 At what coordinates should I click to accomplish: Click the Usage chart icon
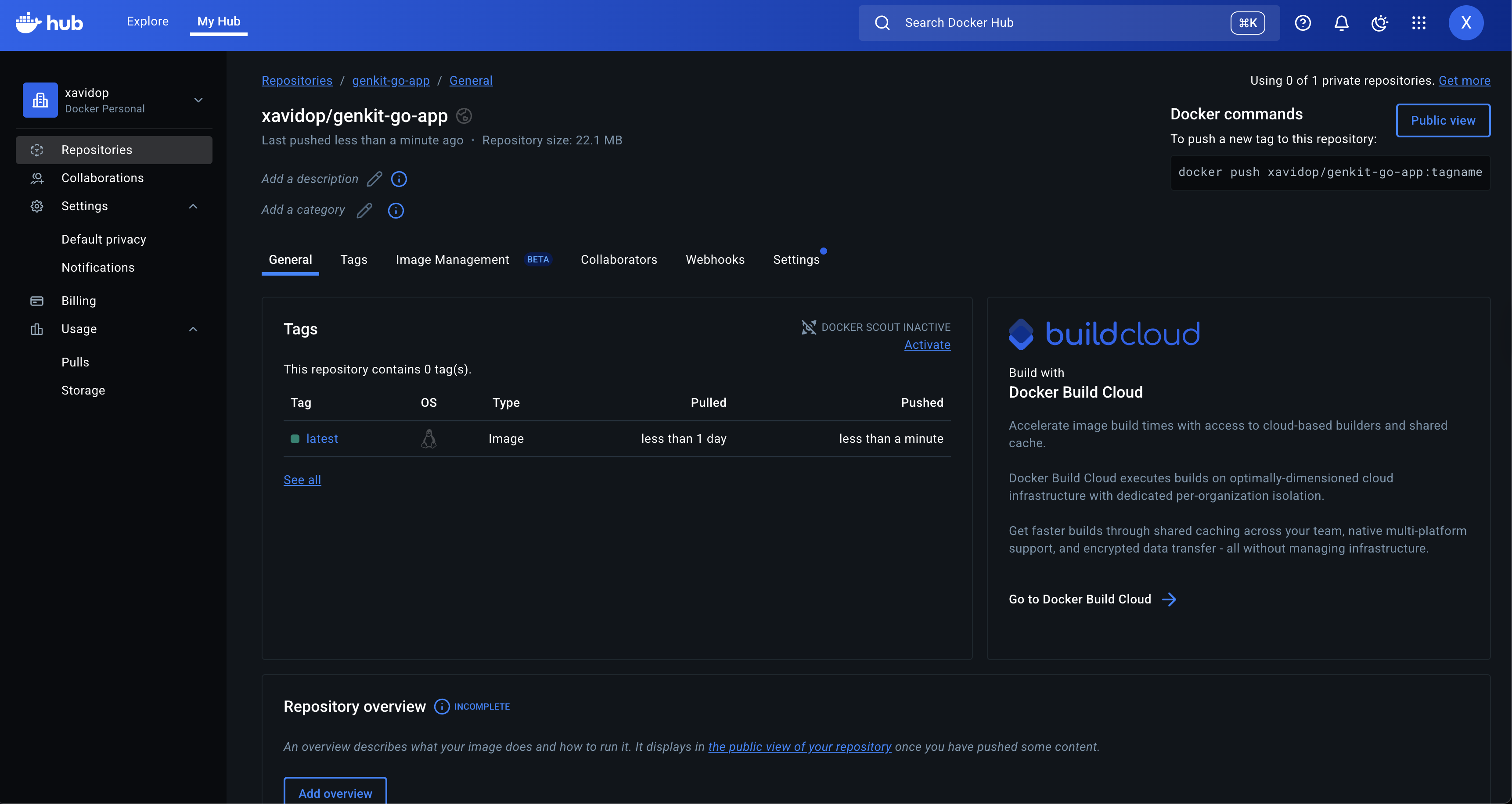(x=37, y=329)
